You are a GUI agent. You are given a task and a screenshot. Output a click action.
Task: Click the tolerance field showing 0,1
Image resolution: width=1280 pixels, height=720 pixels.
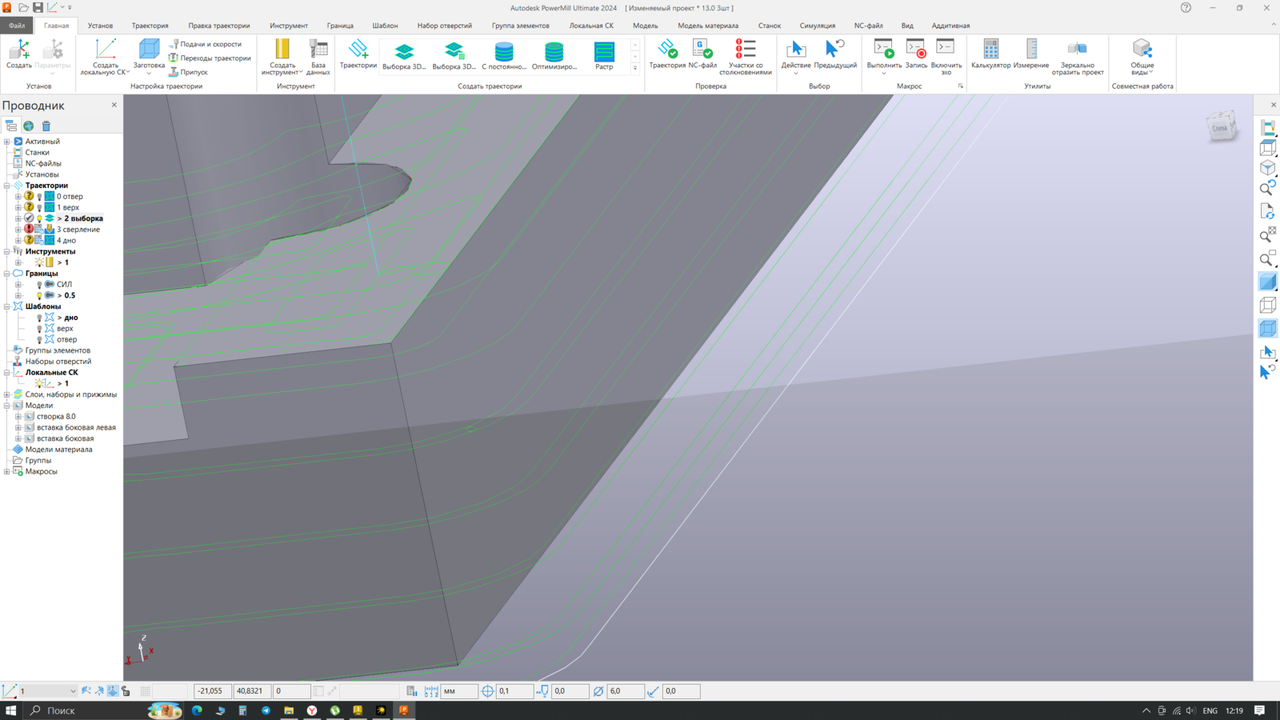click(x=514, y=691)
